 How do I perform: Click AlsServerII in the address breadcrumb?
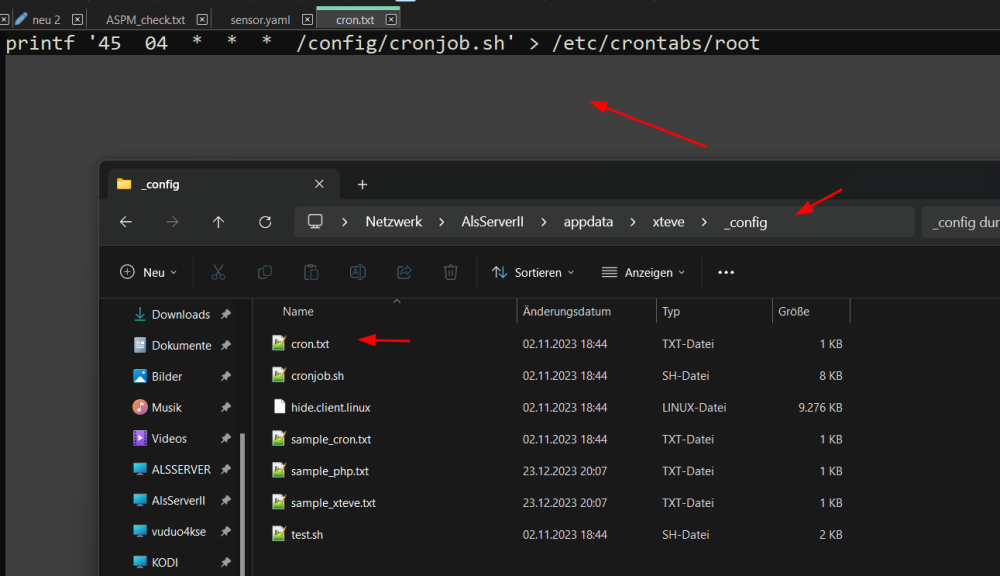click(492, 222)
